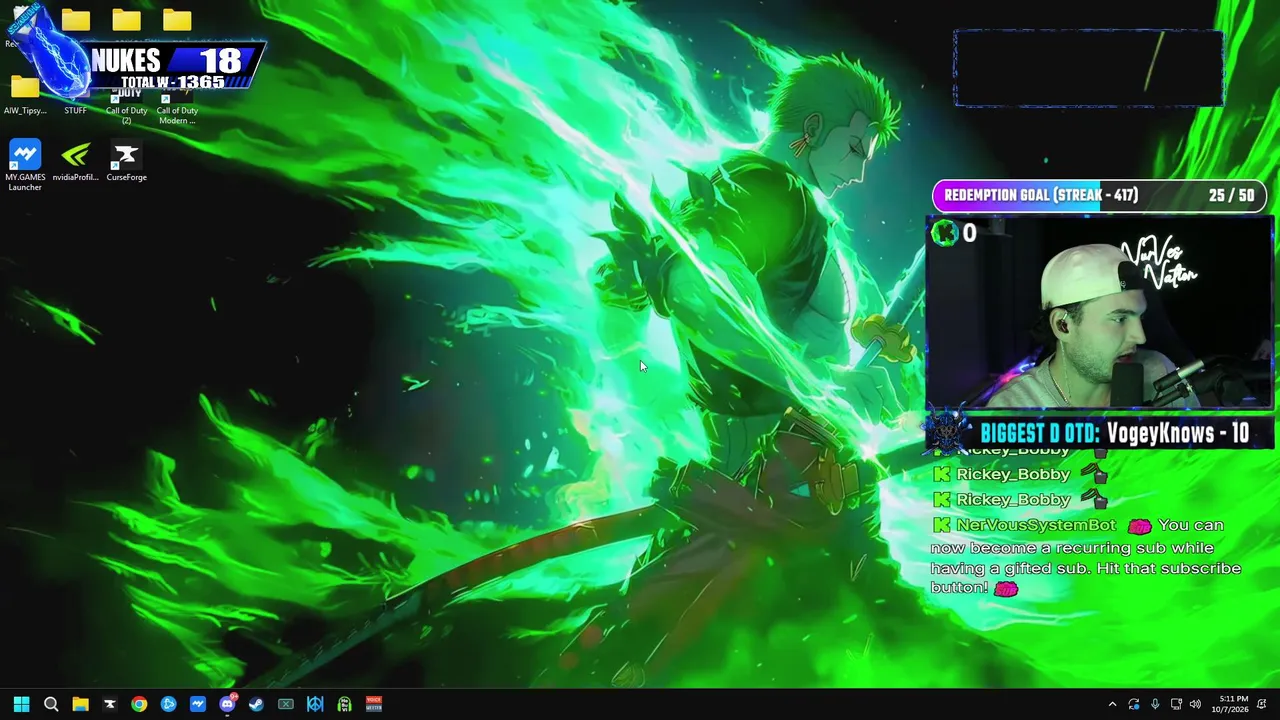Show hidden system tray icons
Viewport: 1280px width, 720px height.
(x=1112, y=705)
